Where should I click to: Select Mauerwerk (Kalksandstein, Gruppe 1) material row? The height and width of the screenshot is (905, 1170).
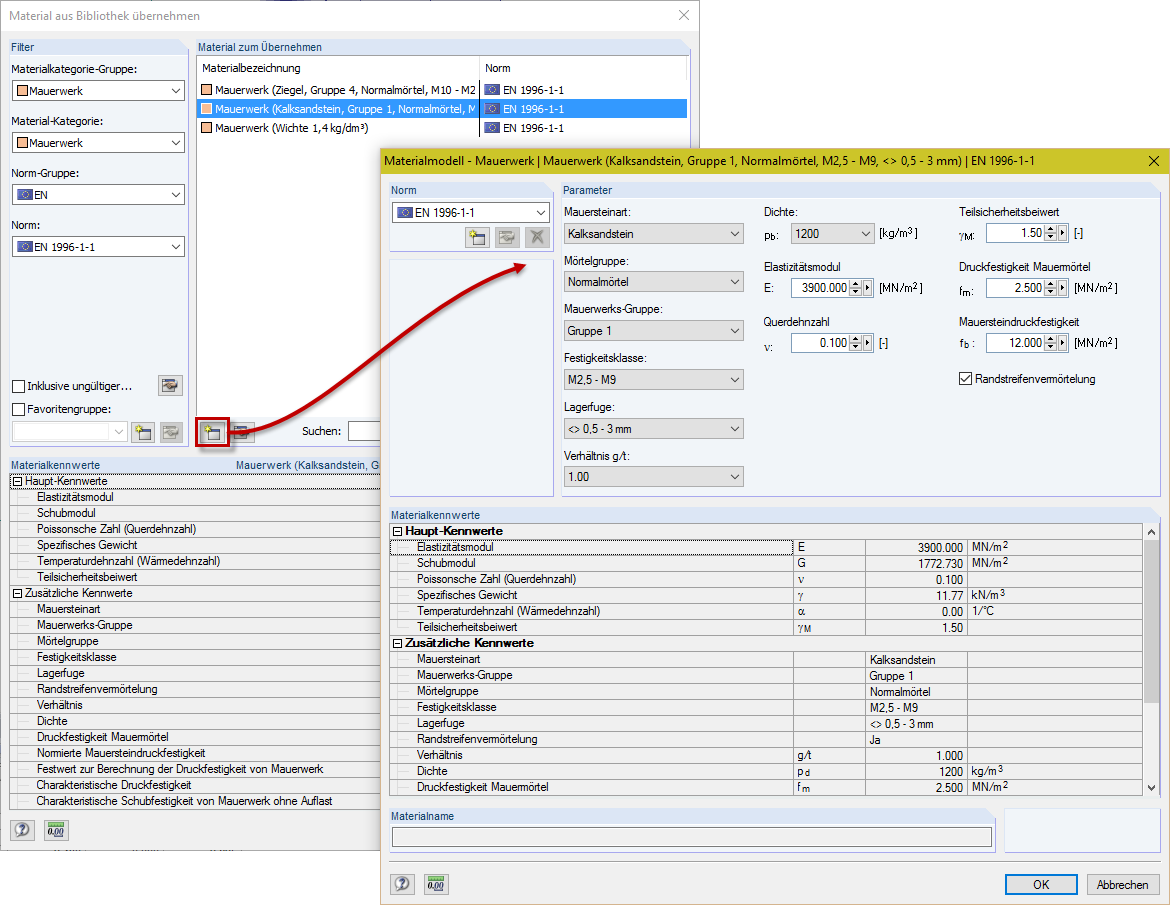click(x=442, y=109)
